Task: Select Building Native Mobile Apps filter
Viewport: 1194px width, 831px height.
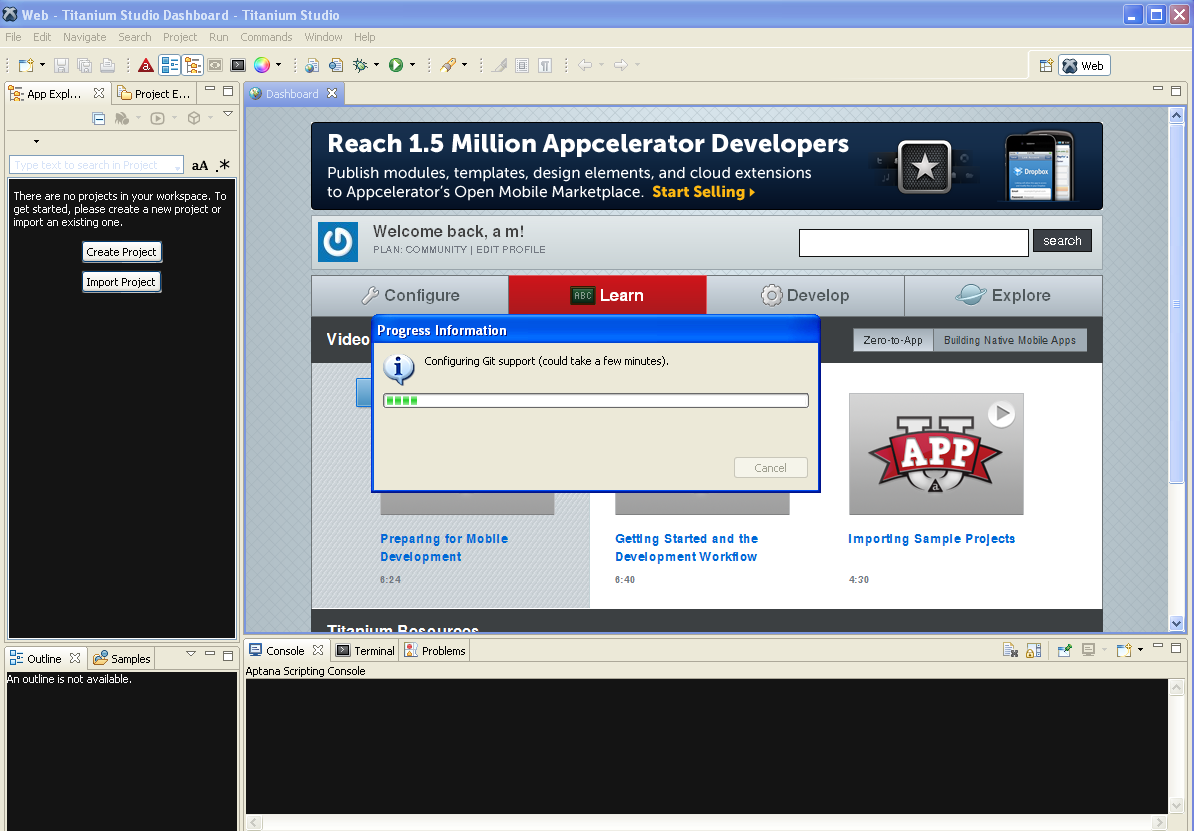Action: pos(1010,340)
